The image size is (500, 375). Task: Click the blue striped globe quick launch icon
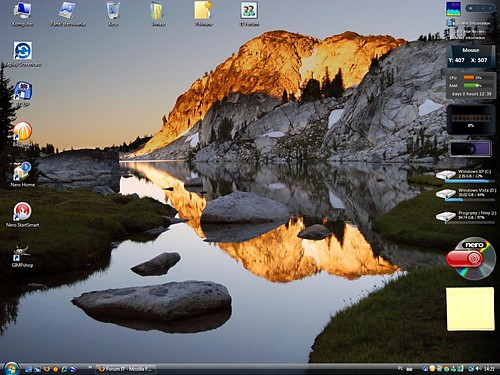(x=73, y=369)
